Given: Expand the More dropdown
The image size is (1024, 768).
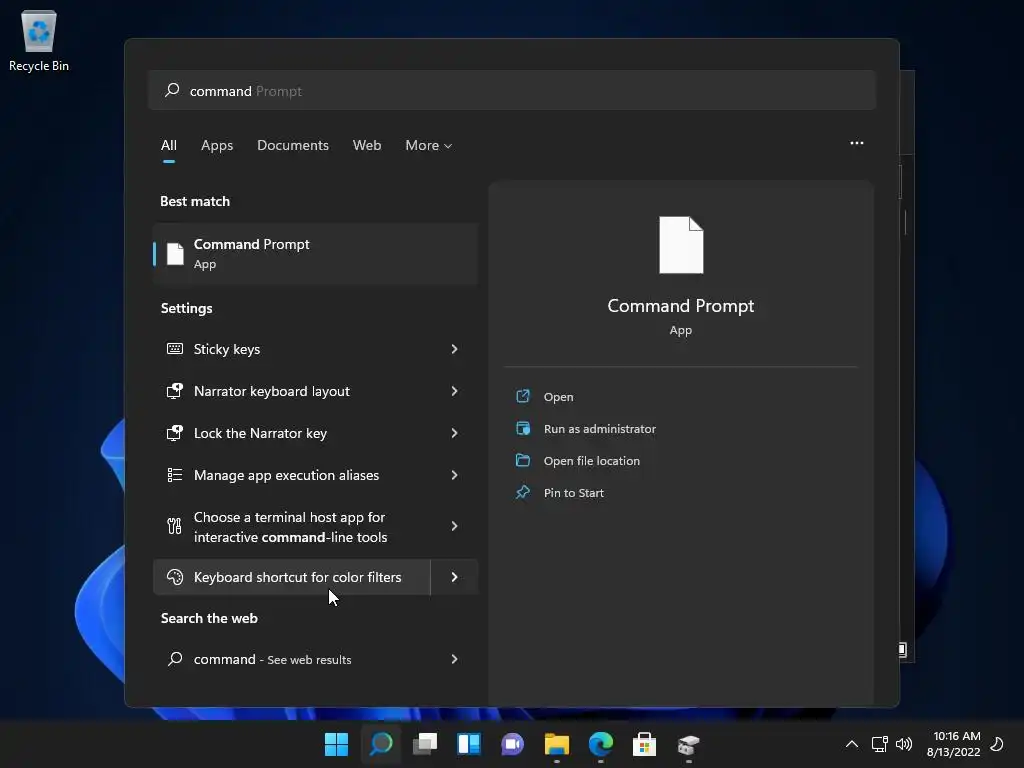Looking at the screenshot, I should tap(428, 145).
